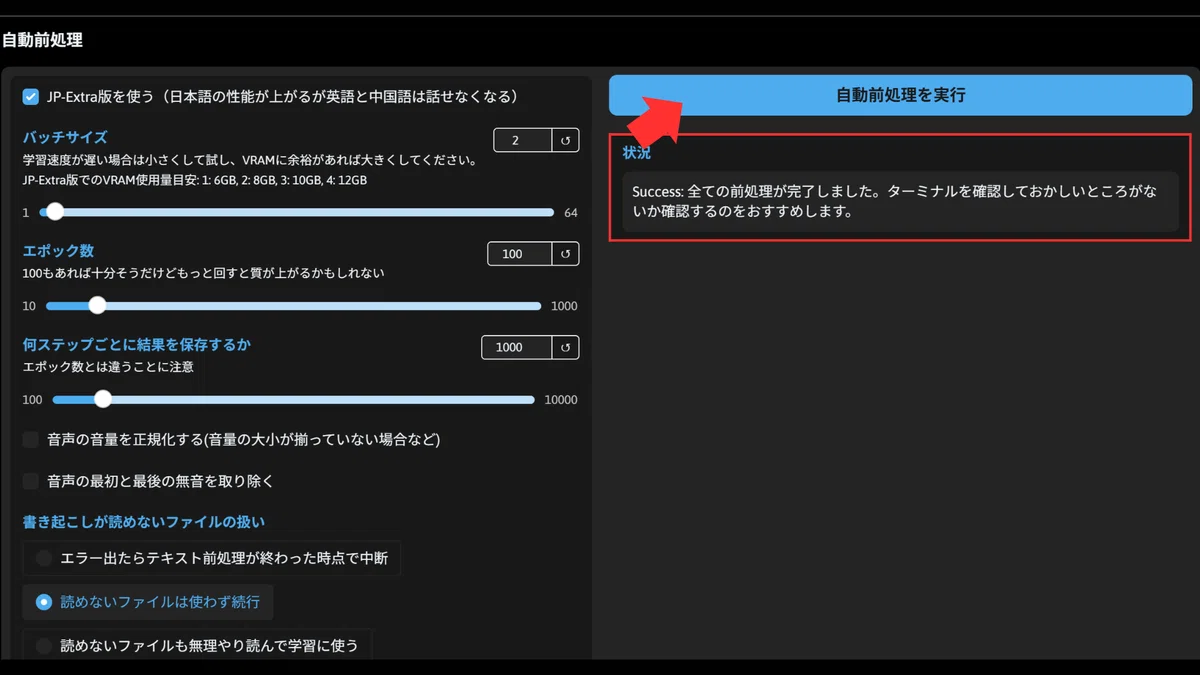Click the バッチサイズ label heading

click(65, 137)
